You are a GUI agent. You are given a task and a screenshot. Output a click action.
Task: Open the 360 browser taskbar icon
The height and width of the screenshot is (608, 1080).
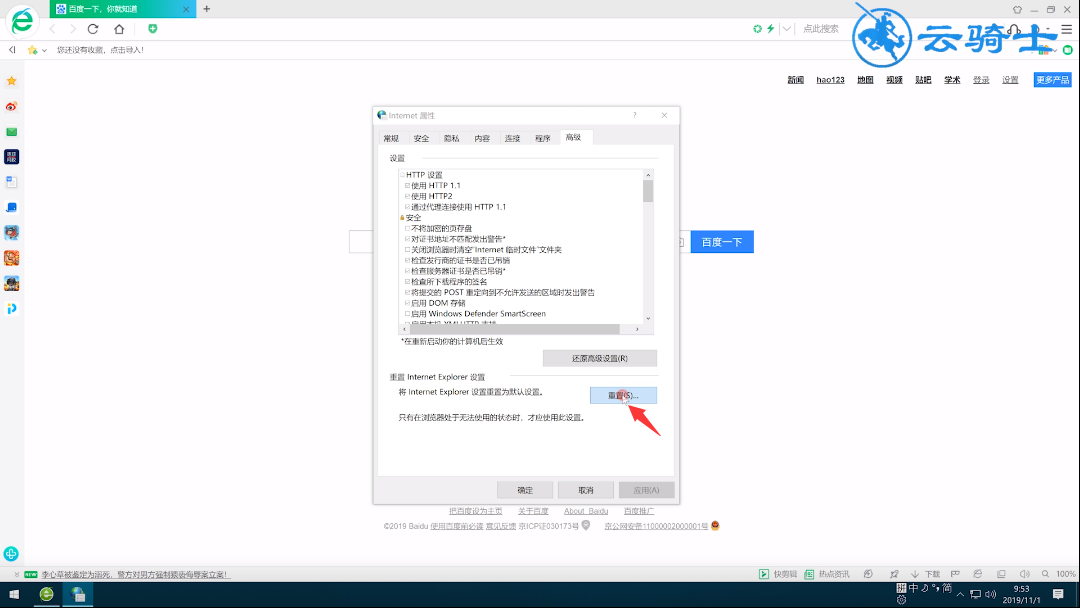(47, 594)
